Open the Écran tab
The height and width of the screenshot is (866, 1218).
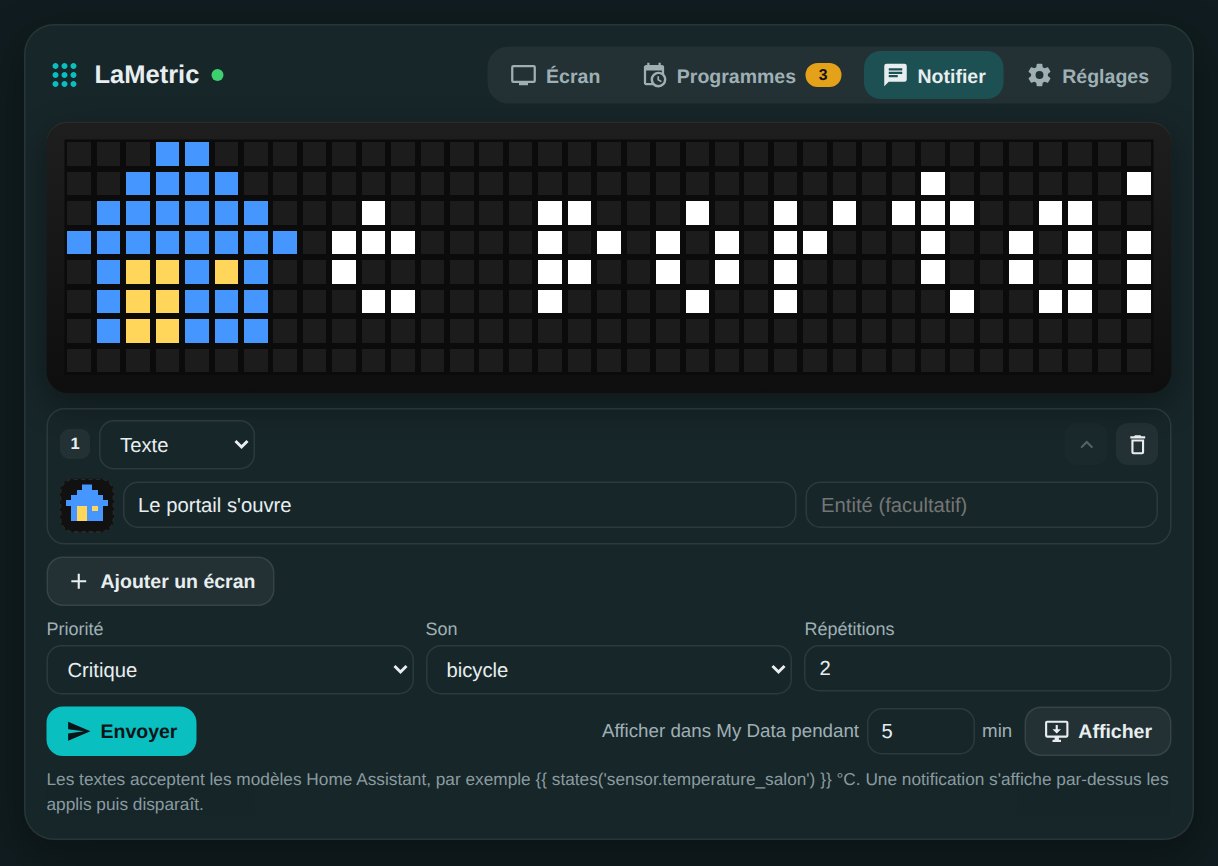click(555, 76)
